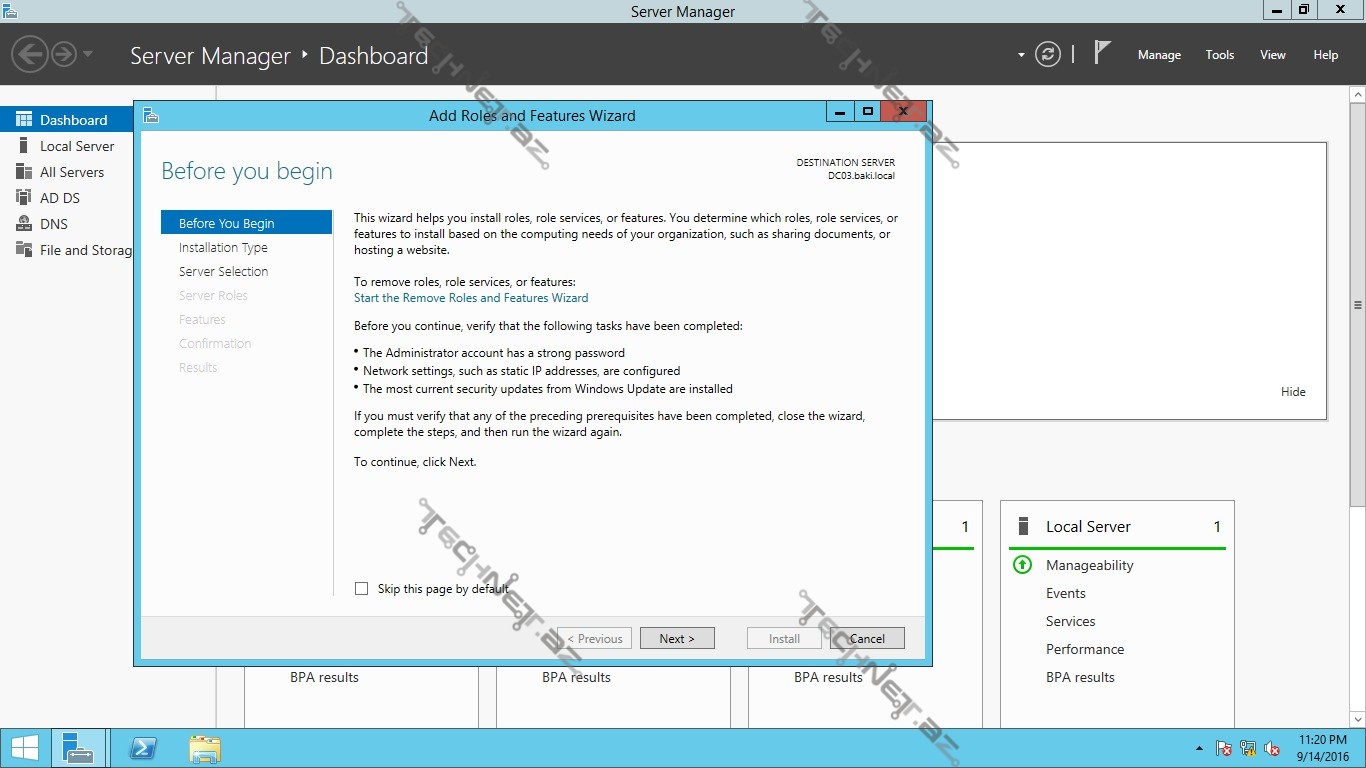1366x768 pixels.
Task: Click the Local Server Manageability status icon
Action: [x=1022, y=565]
